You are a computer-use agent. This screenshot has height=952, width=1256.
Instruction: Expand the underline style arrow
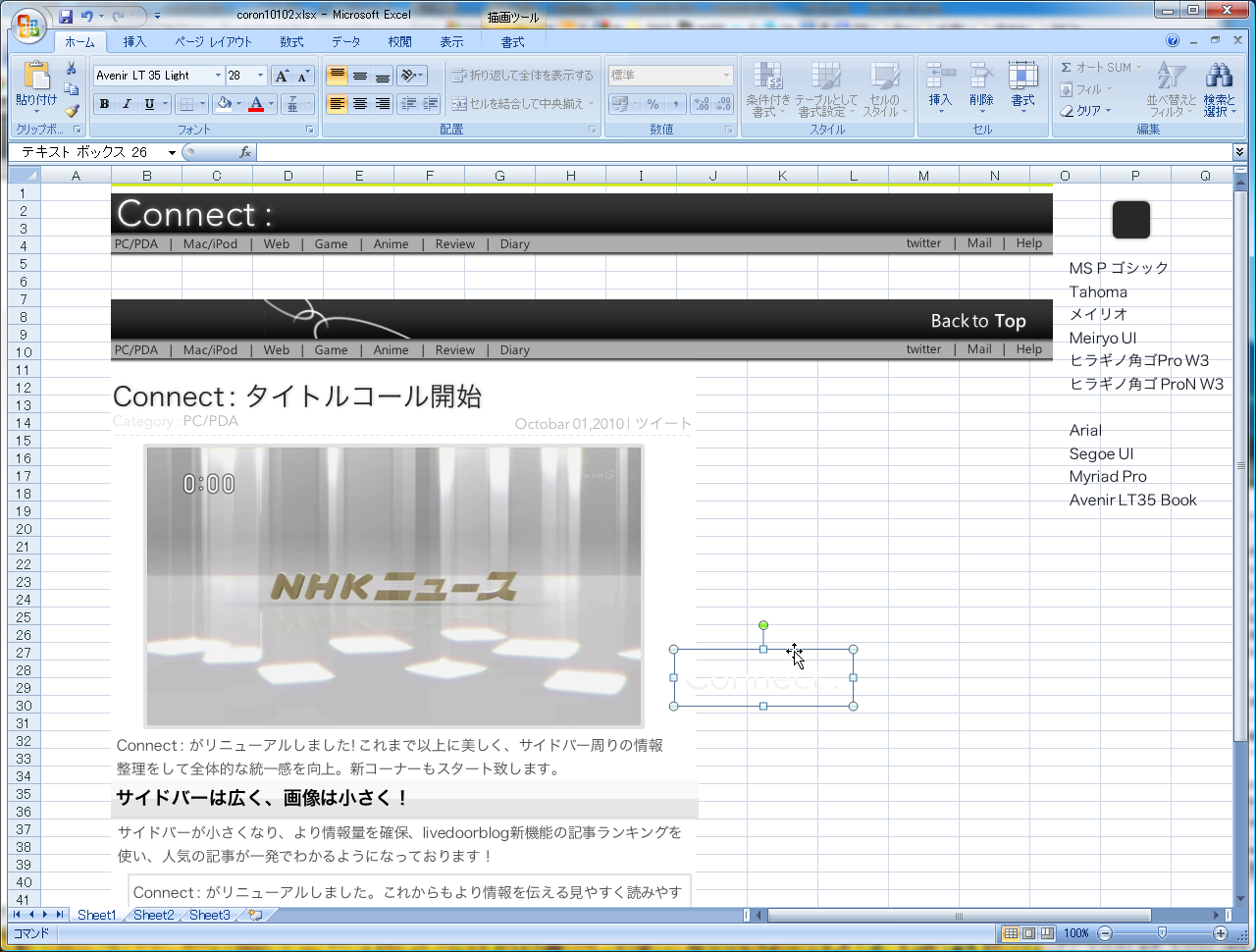pyautogui.click(x=165, y=104)
